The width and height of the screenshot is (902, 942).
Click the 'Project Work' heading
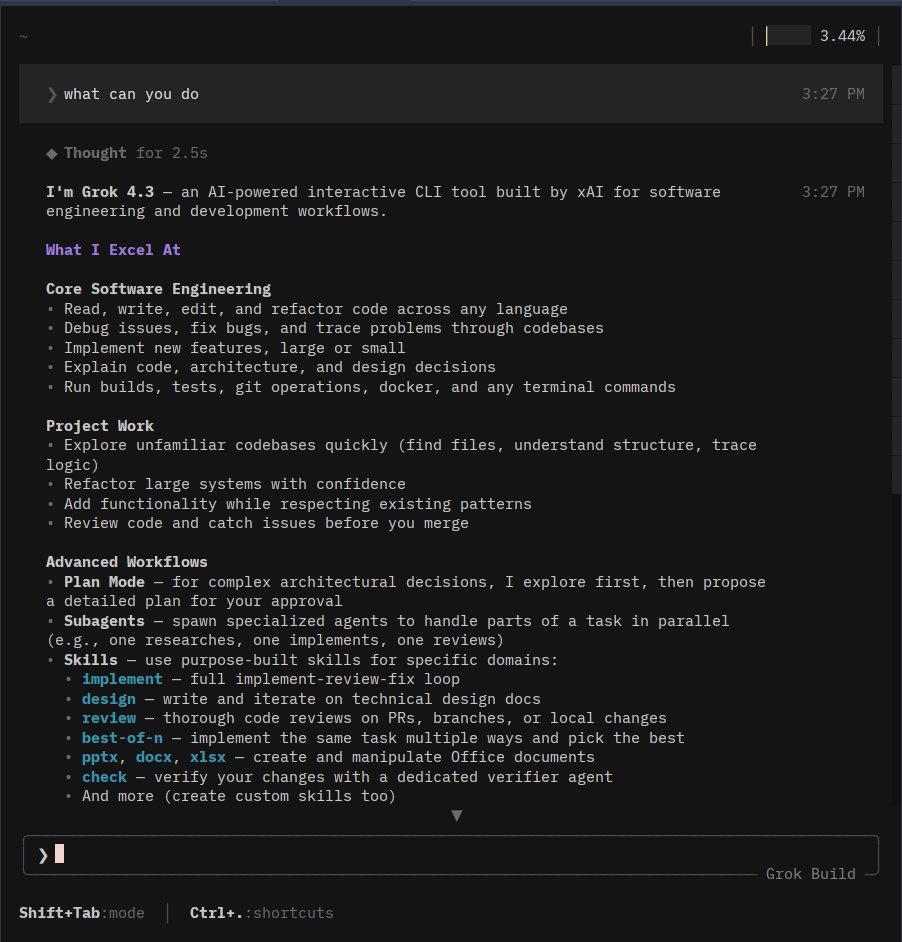(x=100, y=426)
